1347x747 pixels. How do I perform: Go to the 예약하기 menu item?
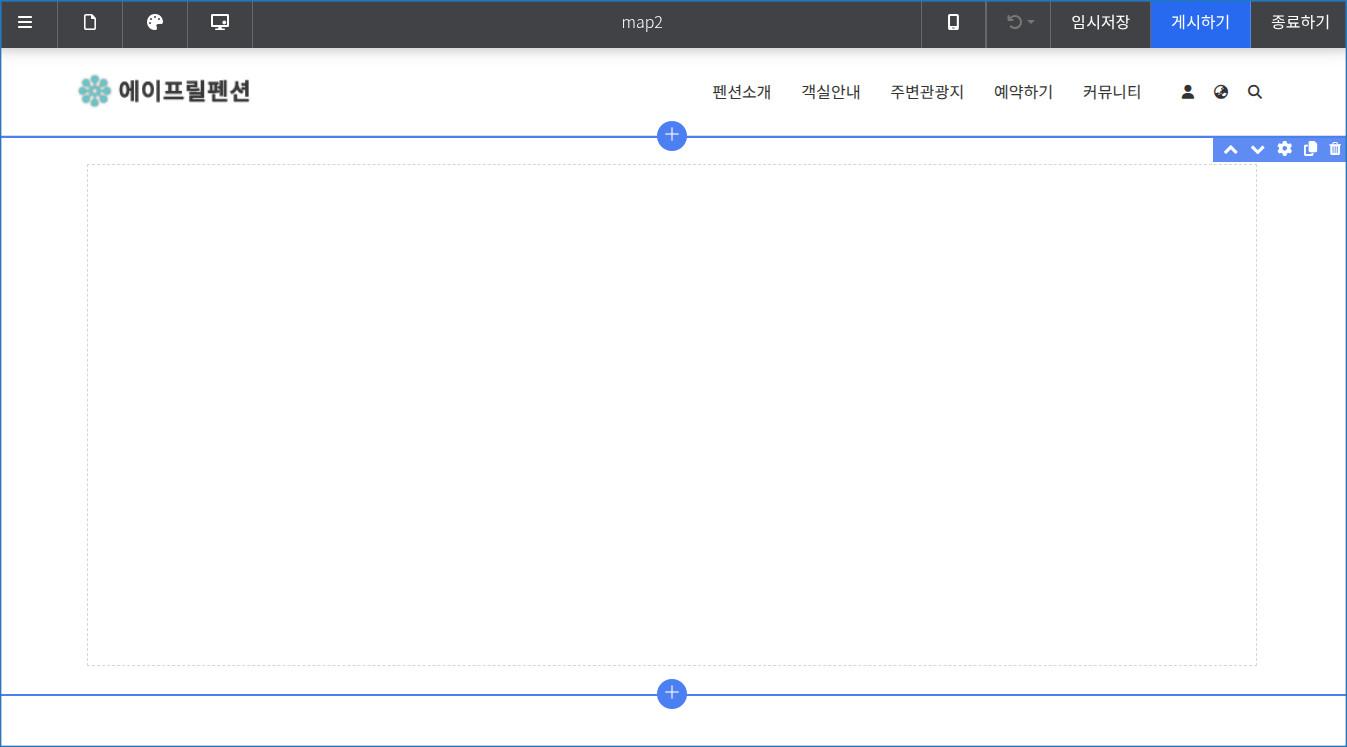tap(1023, 92)
